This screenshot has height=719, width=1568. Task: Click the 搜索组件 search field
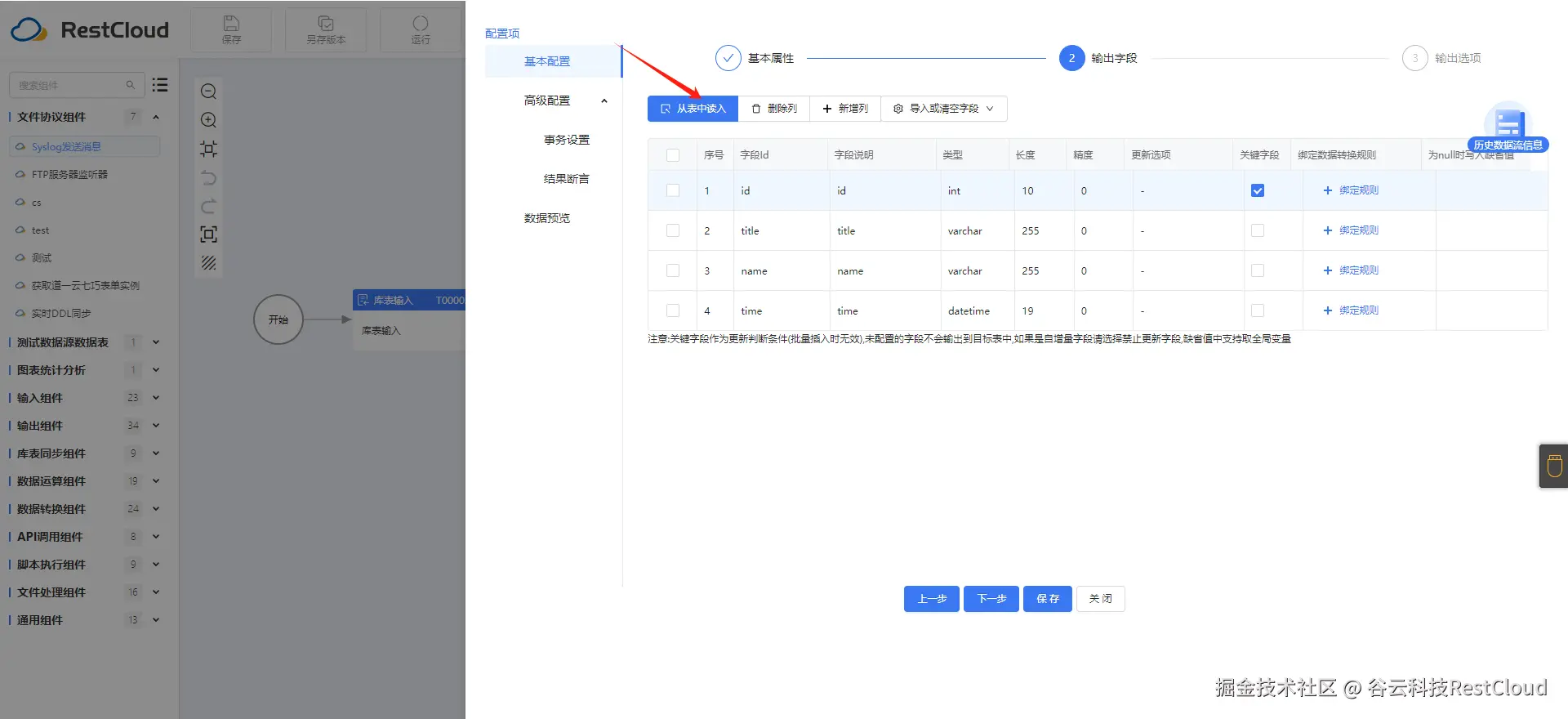[x=77, y=85]
